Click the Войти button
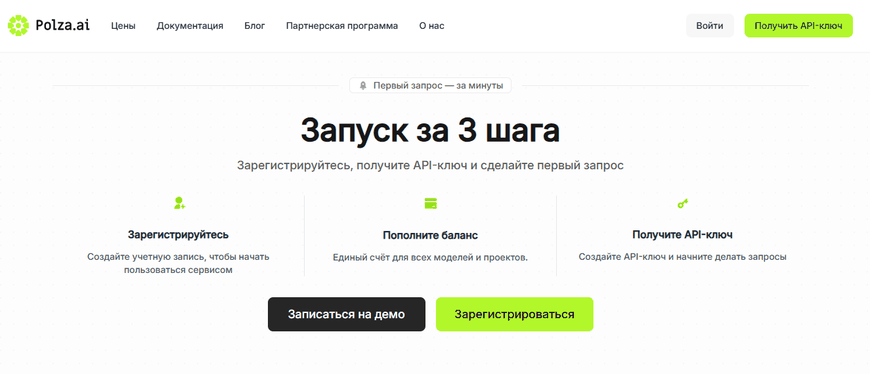This screenshot has width=870, height=374. [710, 26]
